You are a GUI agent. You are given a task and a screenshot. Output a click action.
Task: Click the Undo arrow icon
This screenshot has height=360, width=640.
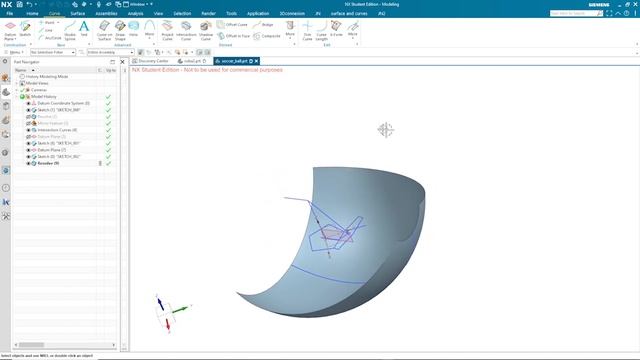point(29,4)
